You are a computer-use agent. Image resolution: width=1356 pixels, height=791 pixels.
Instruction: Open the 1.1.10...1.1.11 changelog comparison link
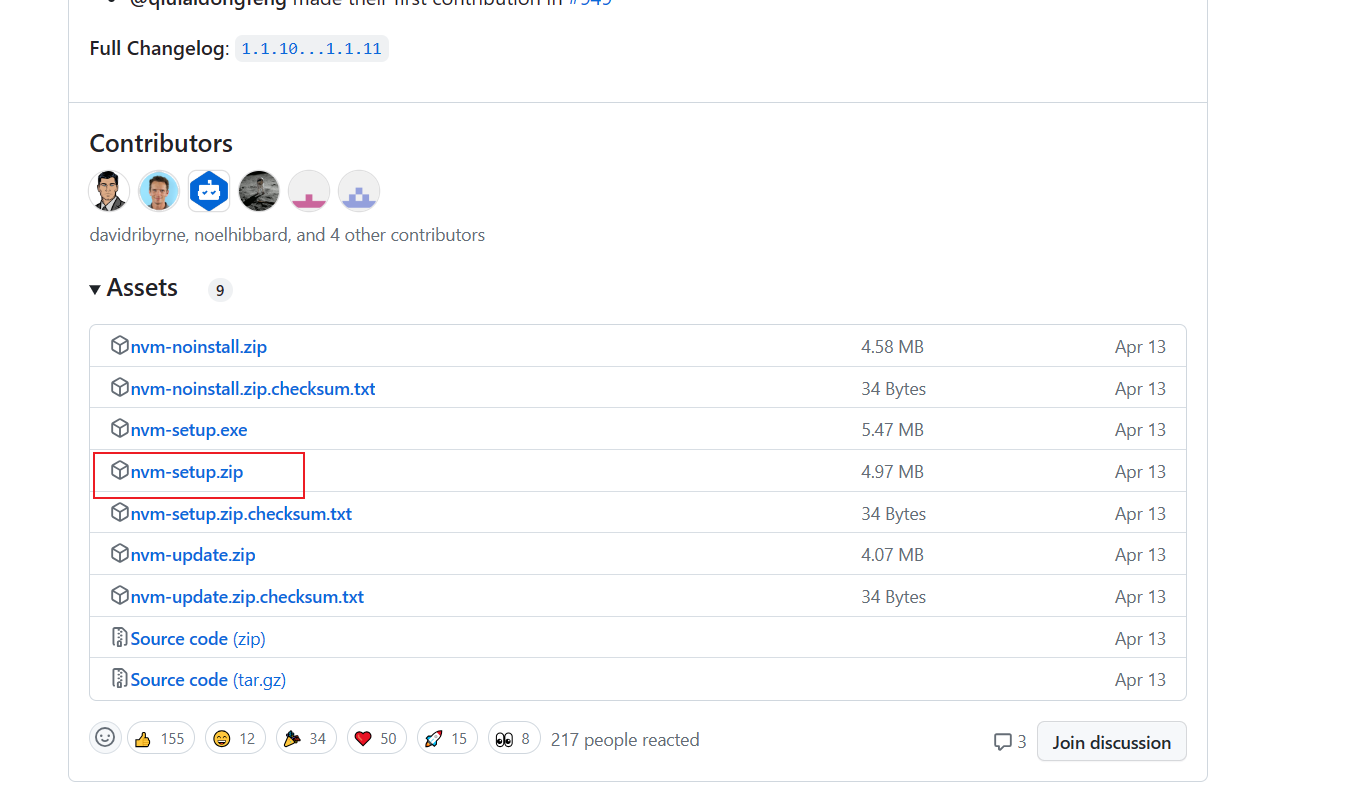tap(312, 48)
